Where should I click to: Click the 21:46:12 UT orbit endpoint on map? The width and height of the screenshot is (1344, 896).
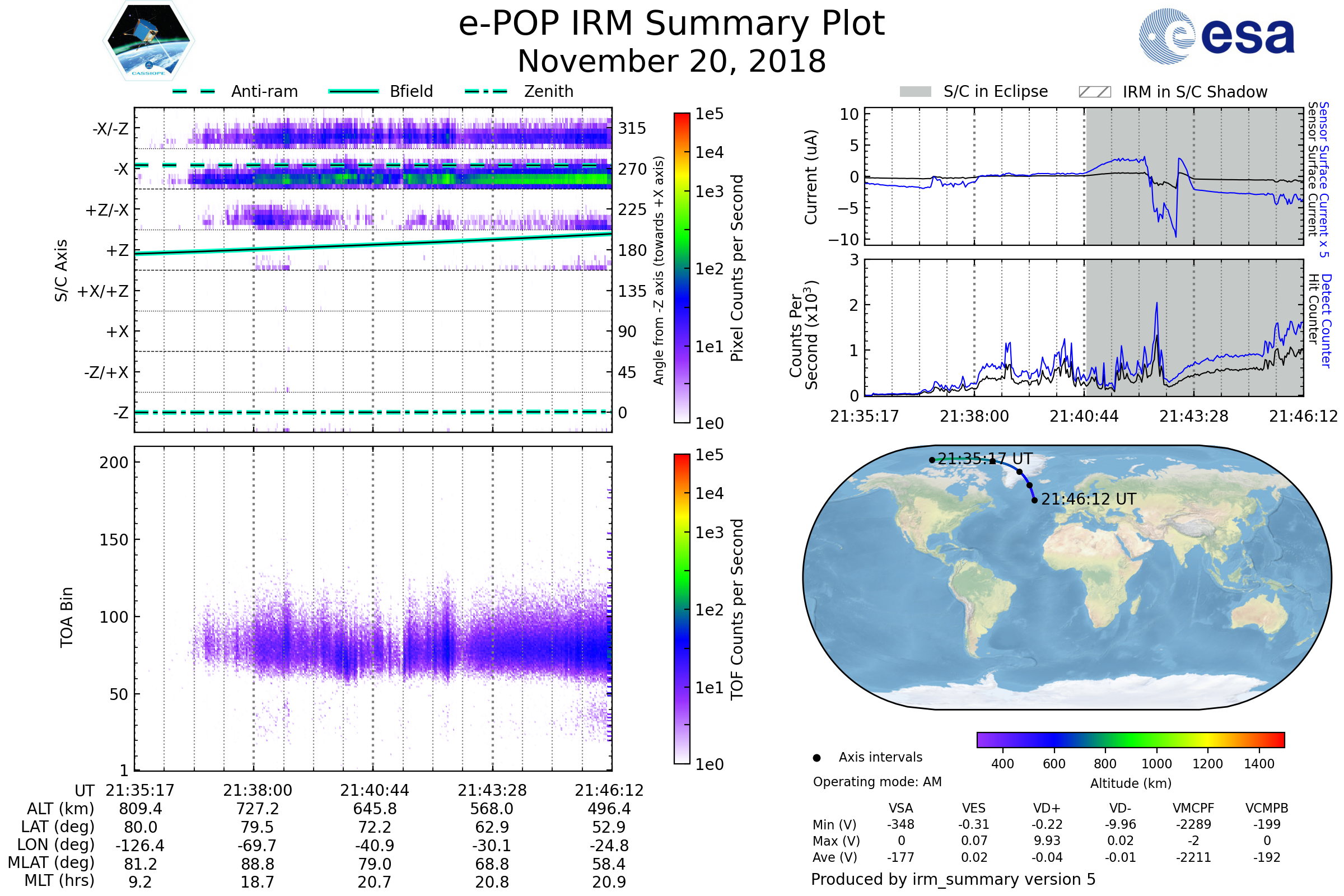(1034, 501)
